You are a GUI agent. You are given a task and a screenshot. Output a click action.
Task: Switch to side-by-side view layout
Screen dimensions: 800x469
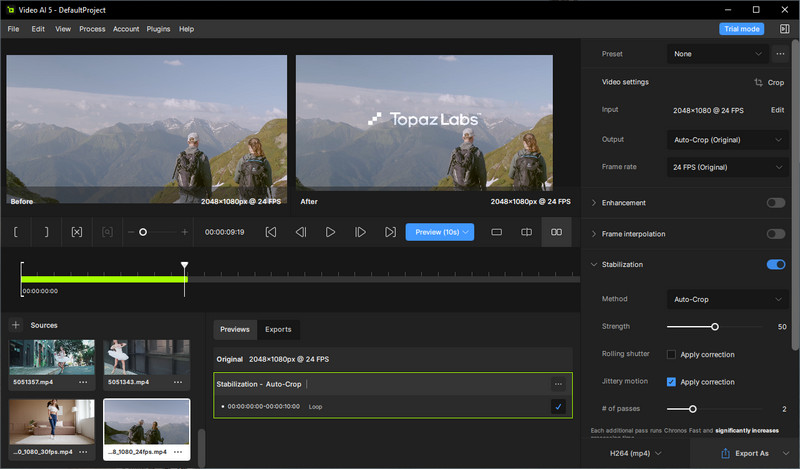pyautogui.click(x=557, y=232)
